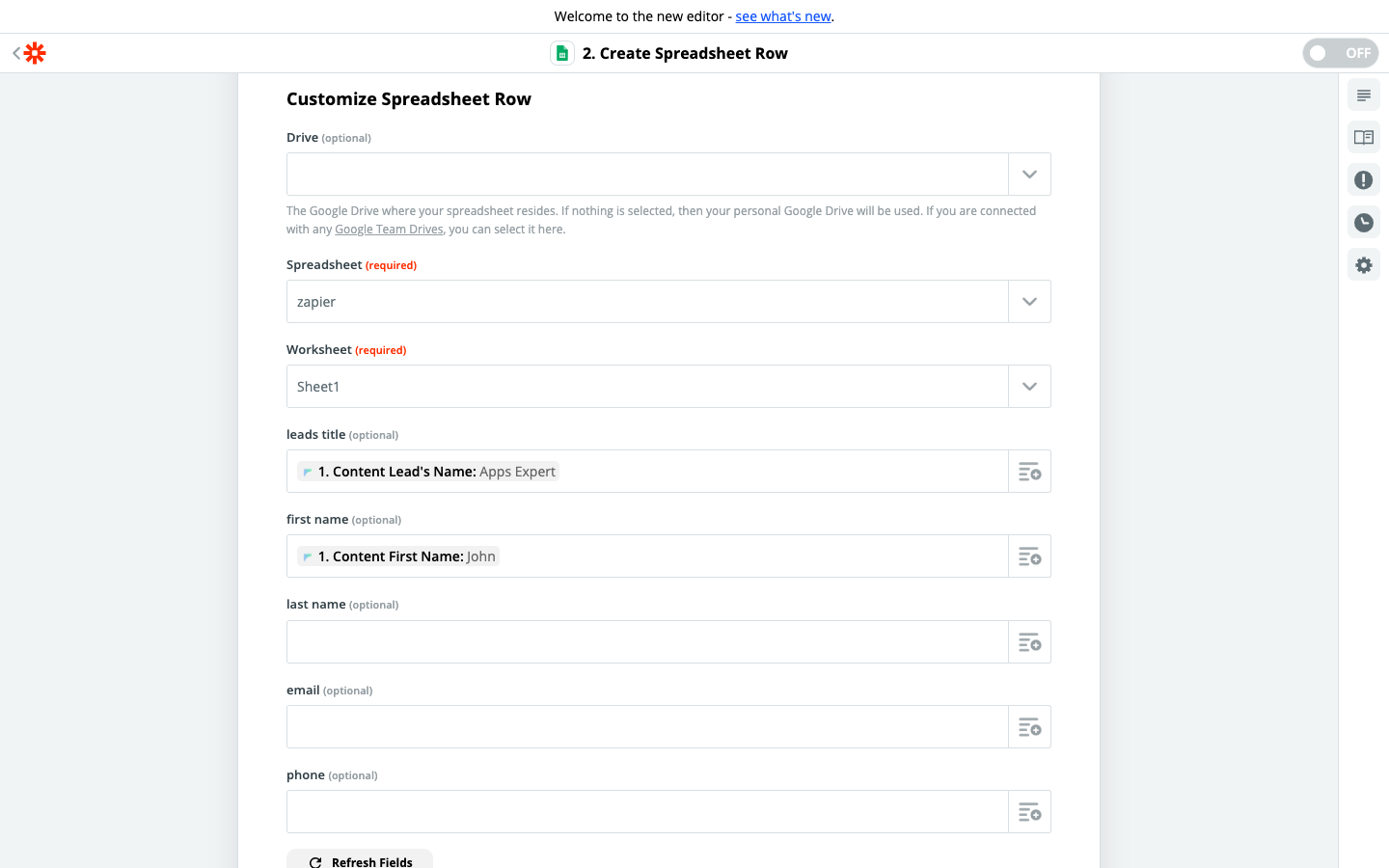This screenshot has width=1389, height=868.
Task: Open the Google Team Drives link
Action: tap(389, 230)
